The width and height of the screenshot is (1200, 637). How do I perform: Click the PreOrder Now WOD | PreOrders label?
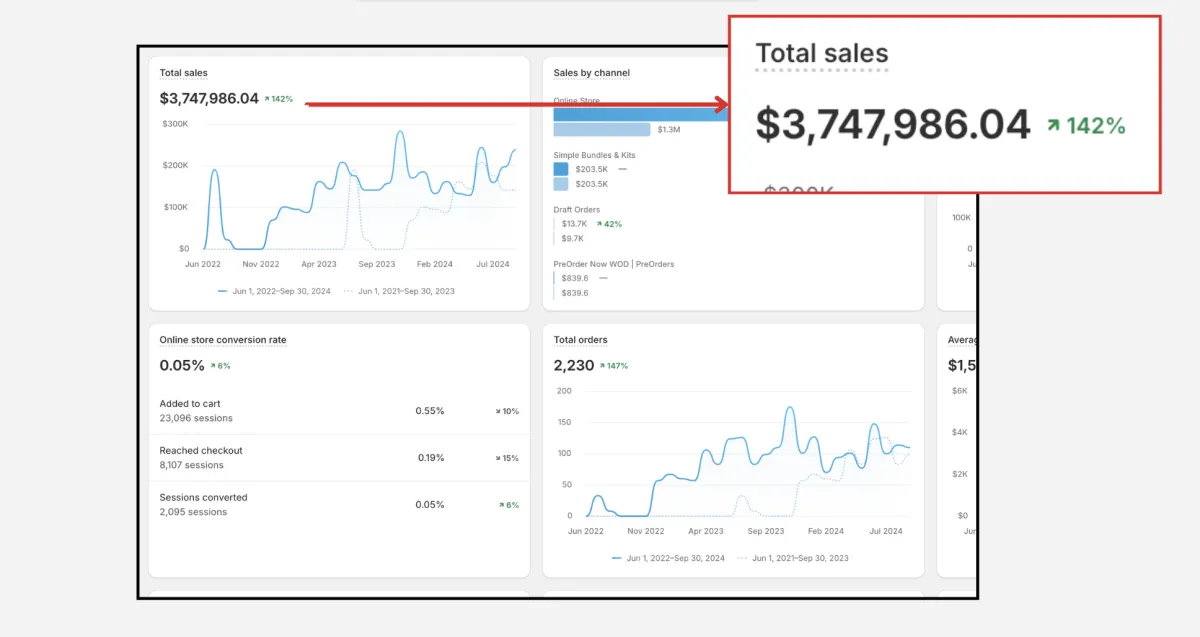pos(614,264)
